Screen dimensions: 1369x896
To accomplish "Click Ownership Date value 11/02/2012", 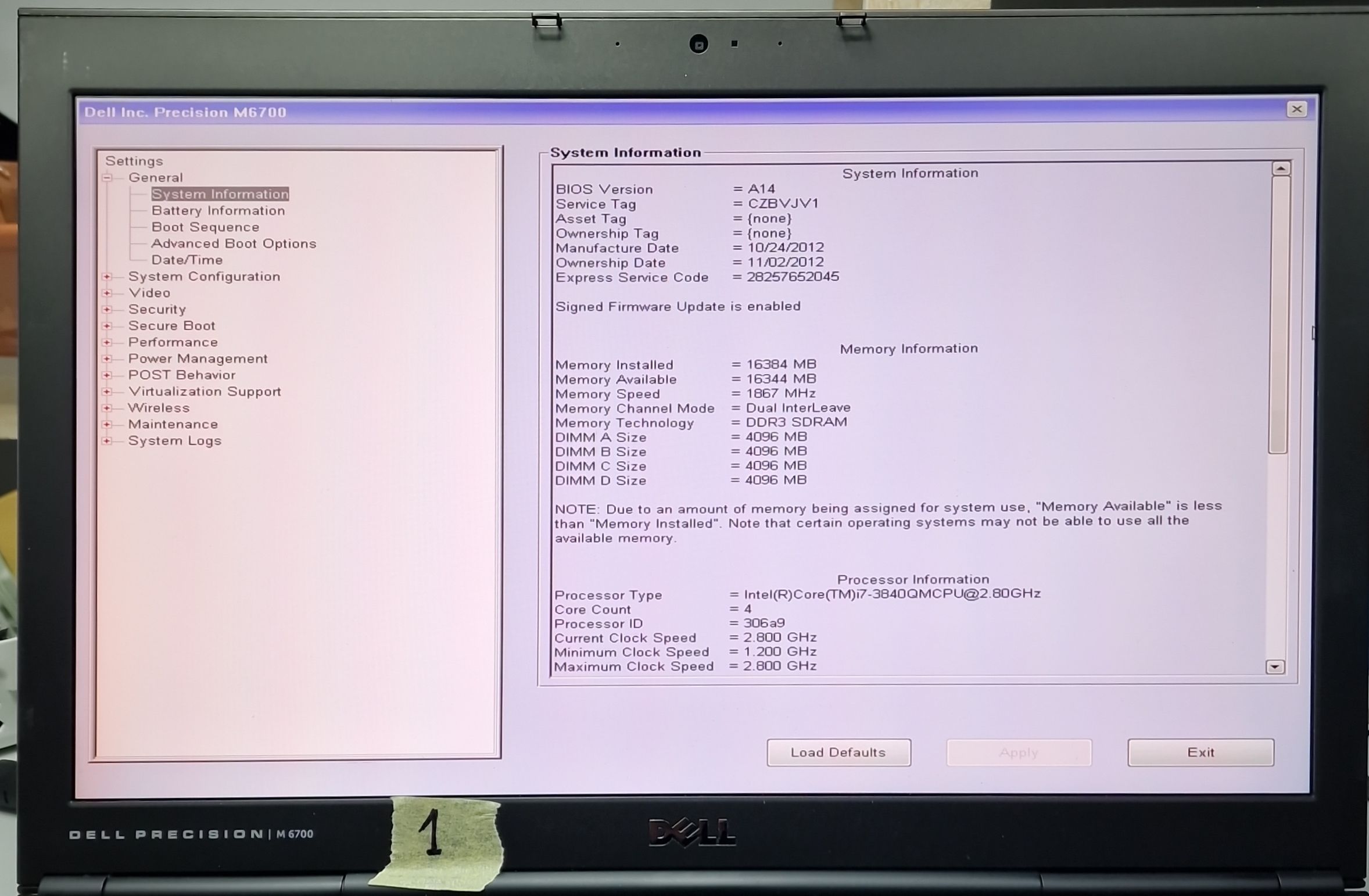I will [785, 262].
